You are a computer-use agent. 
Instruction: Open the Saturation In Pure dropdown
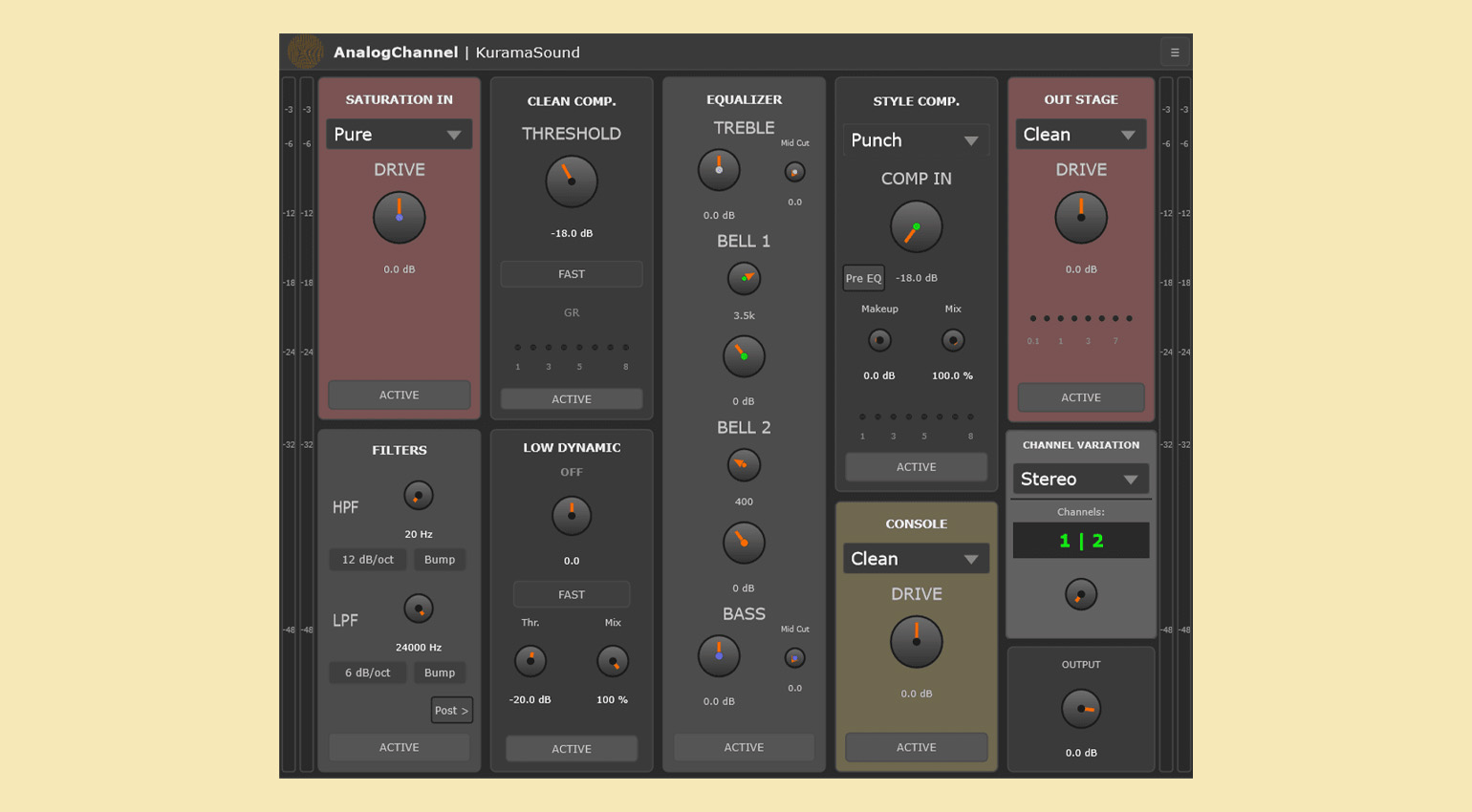click(x=399, y=135)
